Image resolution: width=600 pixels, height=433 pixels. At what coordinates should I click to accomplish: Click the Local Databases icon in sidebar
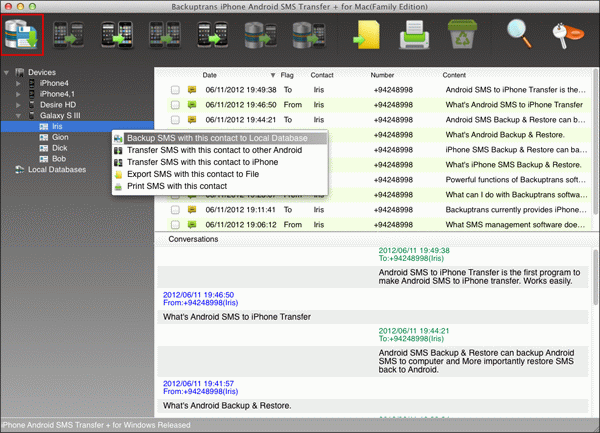tap(20, 169)
